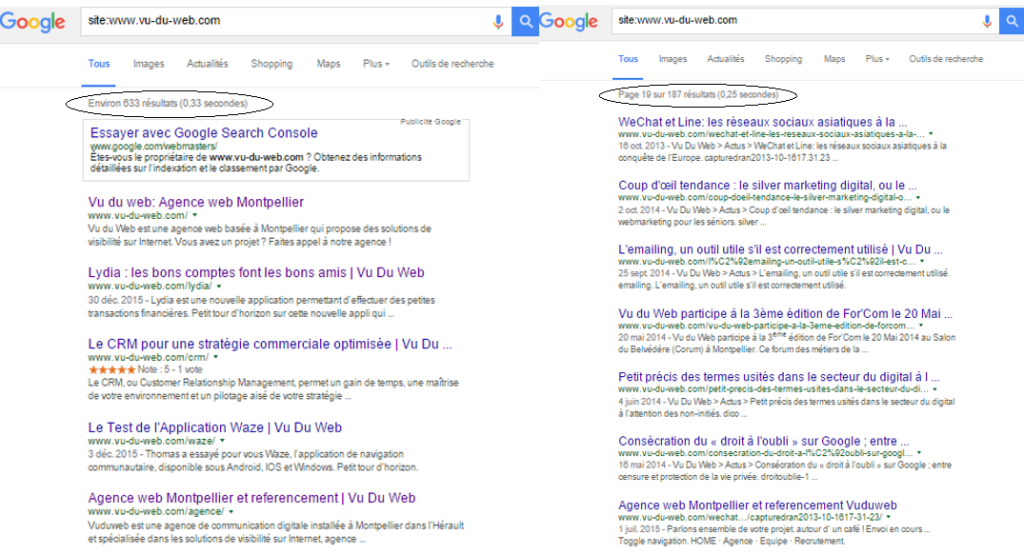
Task: Open the Actualités tab in right window
Action: (726, 59)
